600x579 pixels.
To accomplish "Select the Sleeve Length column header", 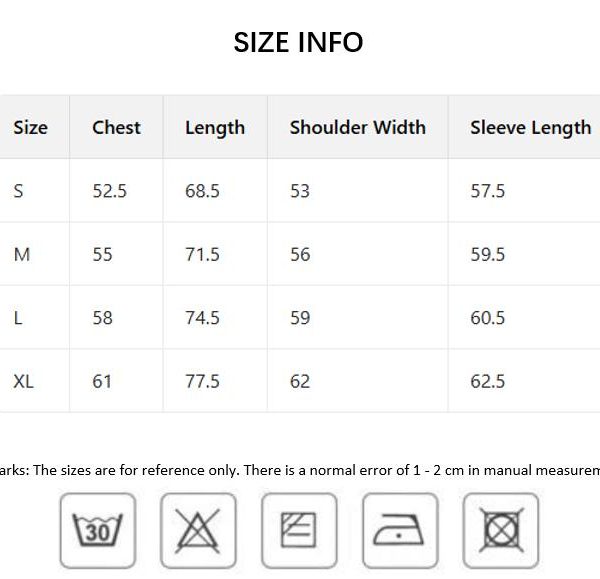I will pyautogui.click(x=531, y=128).
